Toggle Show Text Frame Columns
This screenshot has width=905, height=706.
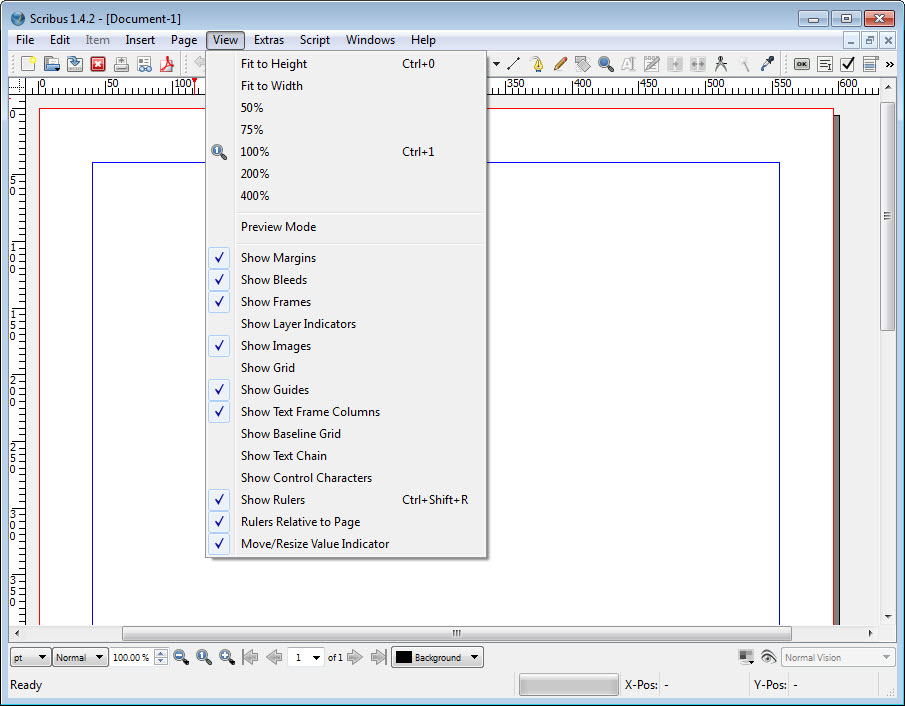pyautogui.click(x=346, y=412)
